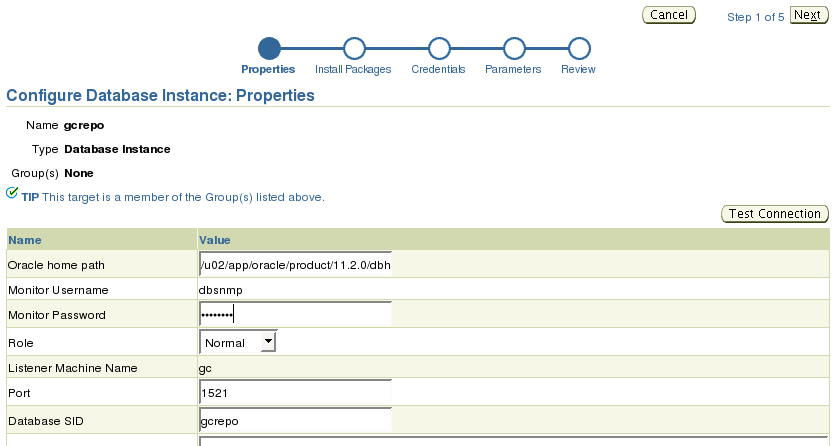Click the Install Packages step label

pos(353,69)
